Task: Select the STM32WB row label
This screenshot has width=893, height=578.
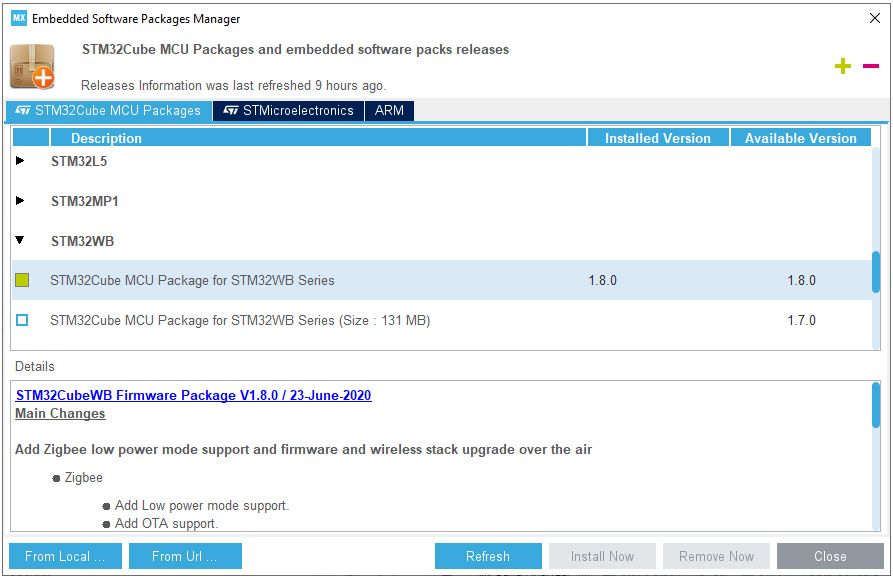Action: pyautogui.click(x=83, y=241)
